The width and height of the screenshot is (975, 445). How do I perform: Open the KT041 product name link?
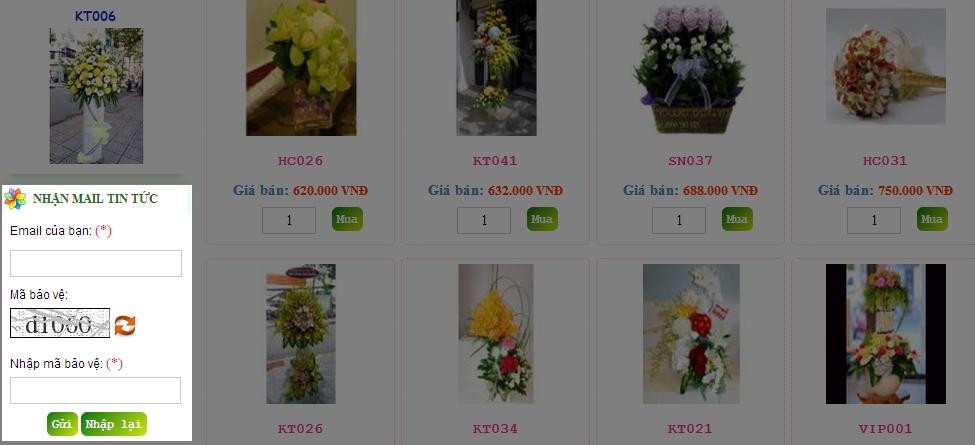495,161
